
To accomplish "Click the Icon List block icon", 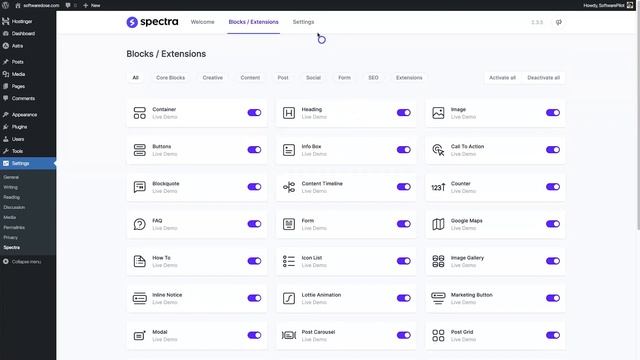I will pos(289,261).
